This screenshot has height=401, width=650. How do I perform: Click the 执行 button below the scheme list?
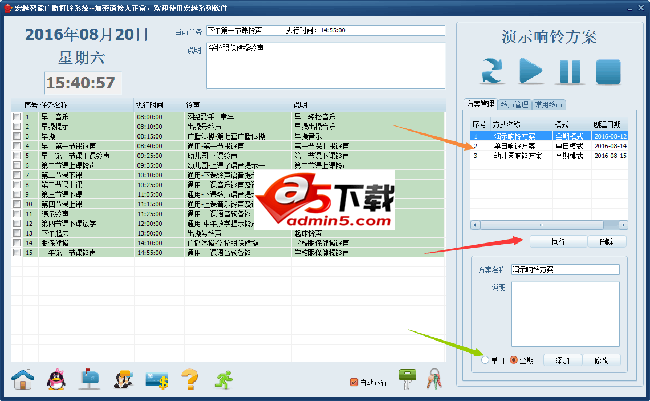(x=558, y=241)
